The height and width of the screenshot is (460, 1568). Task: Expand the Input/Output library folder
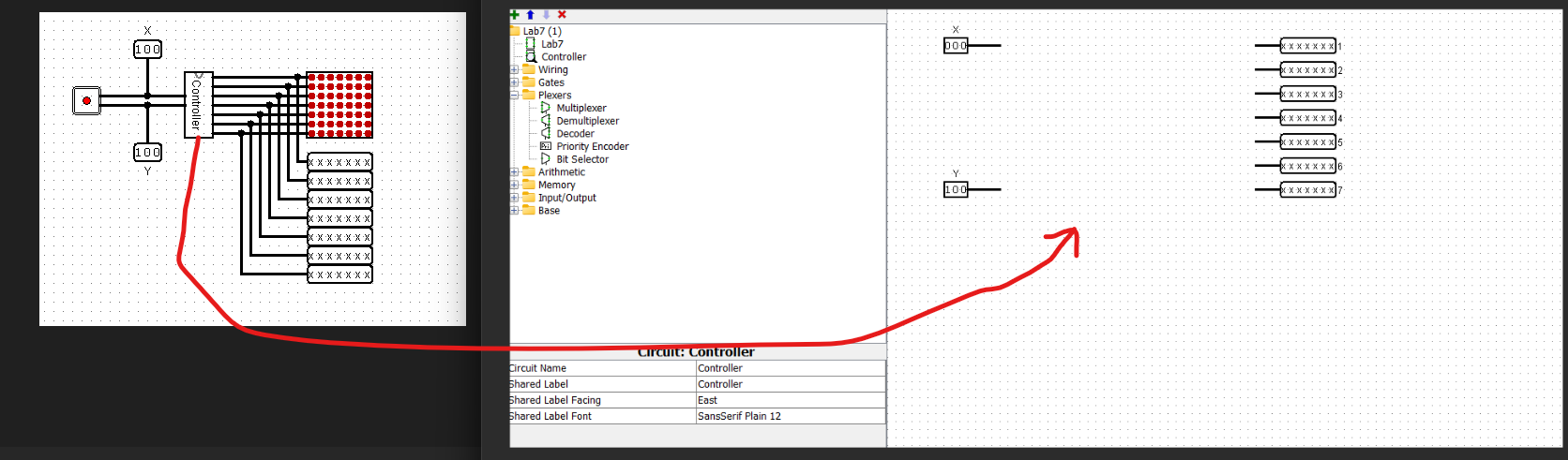click(514, 198)
